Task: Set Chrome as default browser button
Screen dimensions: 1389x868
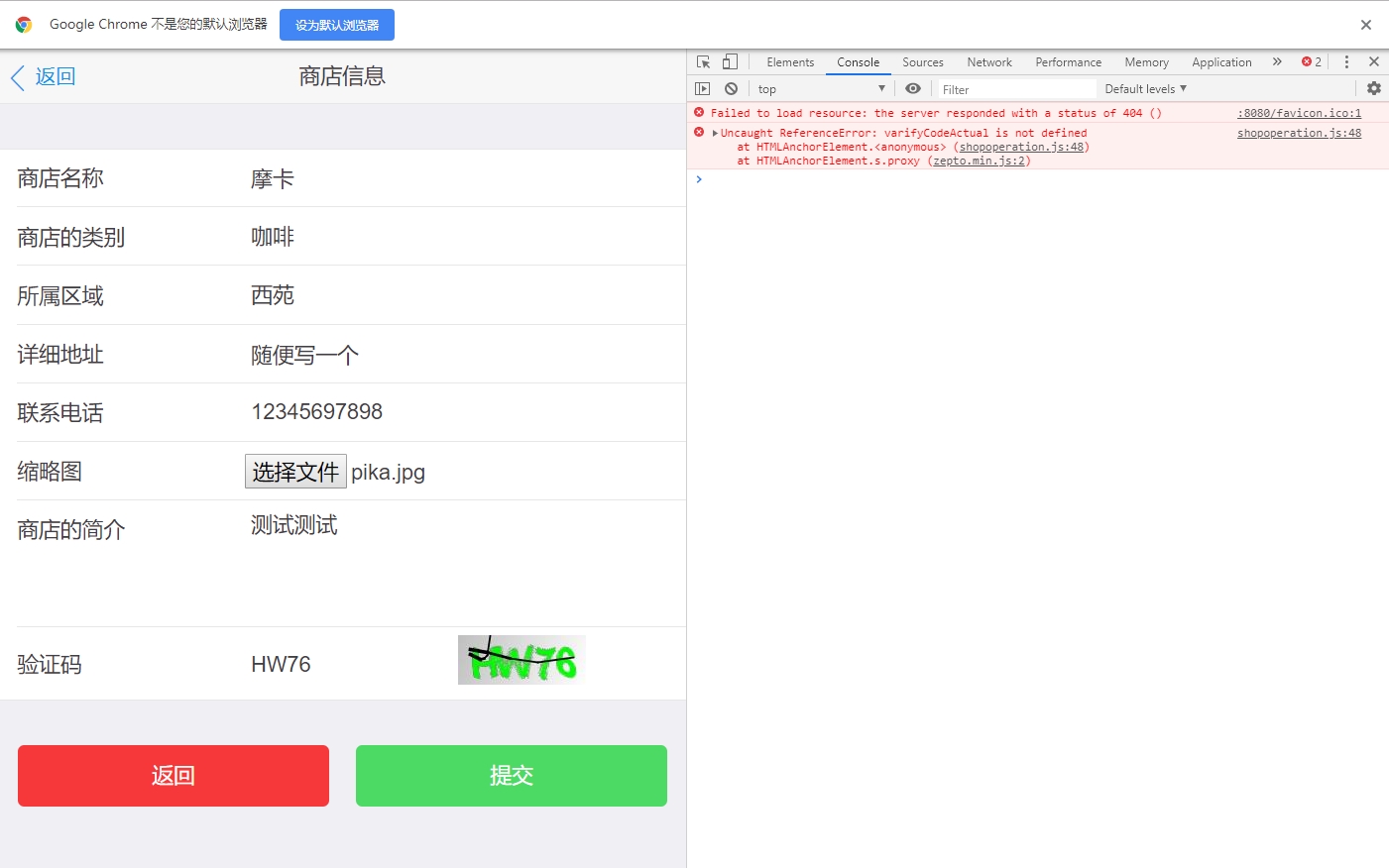Action: [x=337, y=25]
